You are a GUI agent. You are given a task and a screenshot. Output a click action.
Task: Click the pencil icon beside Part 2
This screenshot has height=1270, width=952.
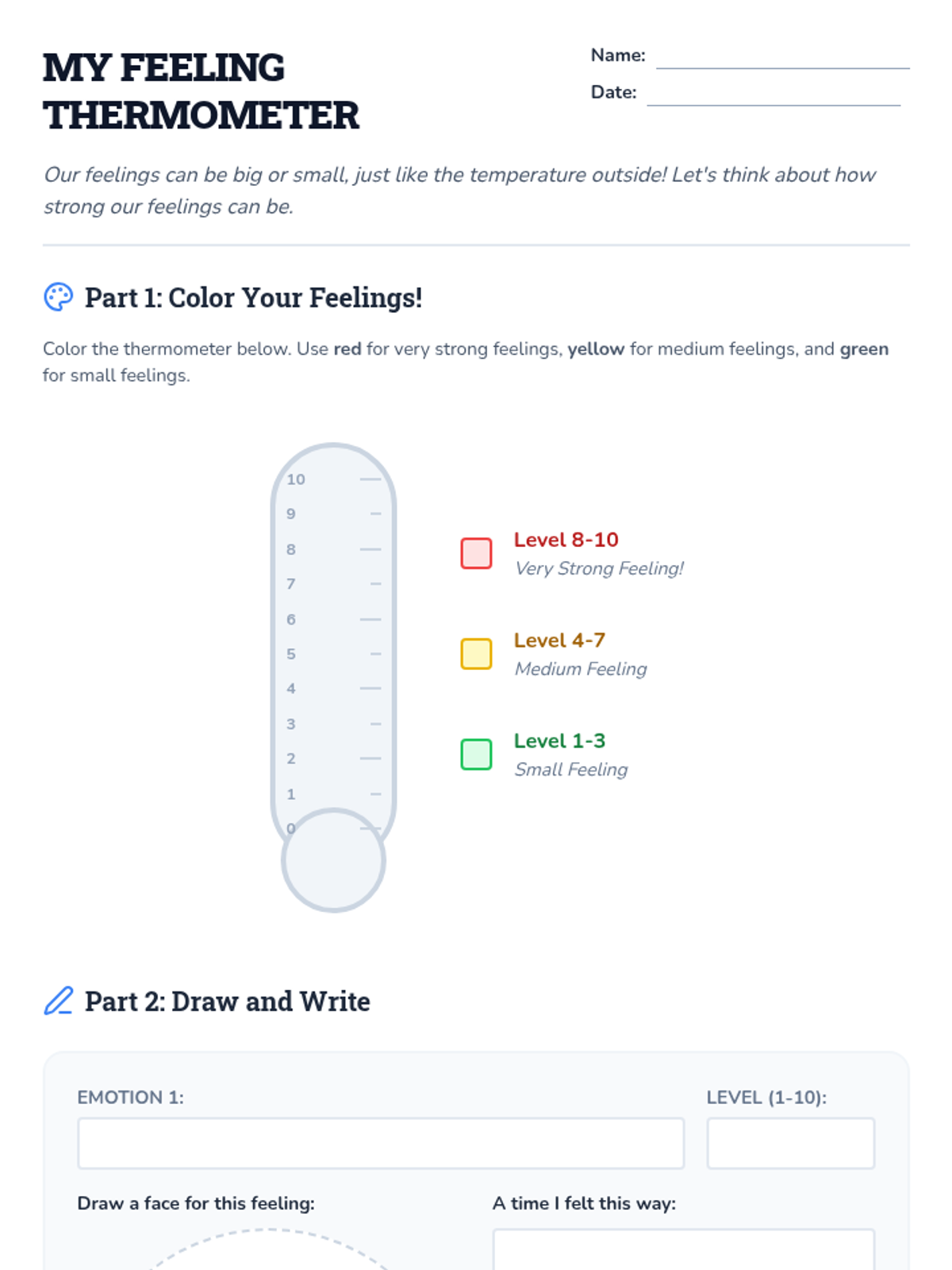58,1001
